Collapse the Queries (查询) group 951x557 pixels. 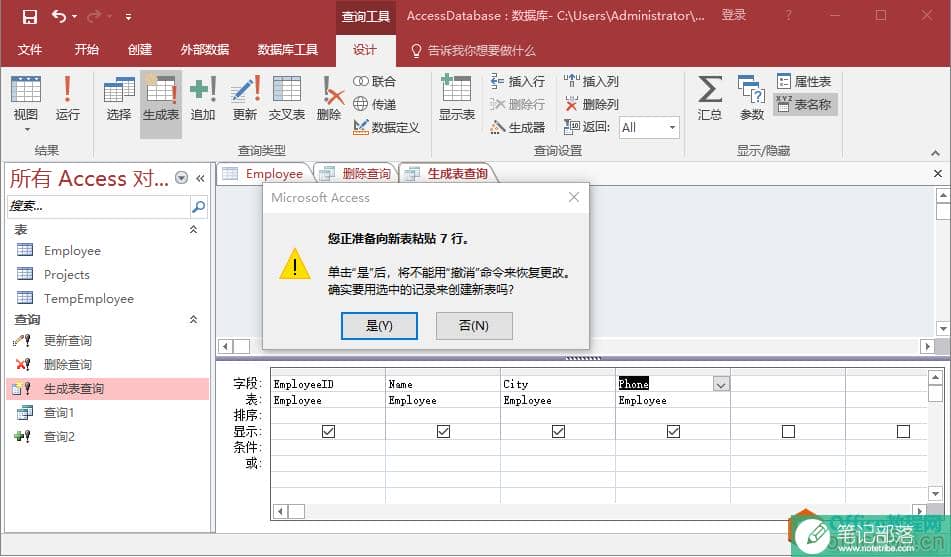coord(193,319)
